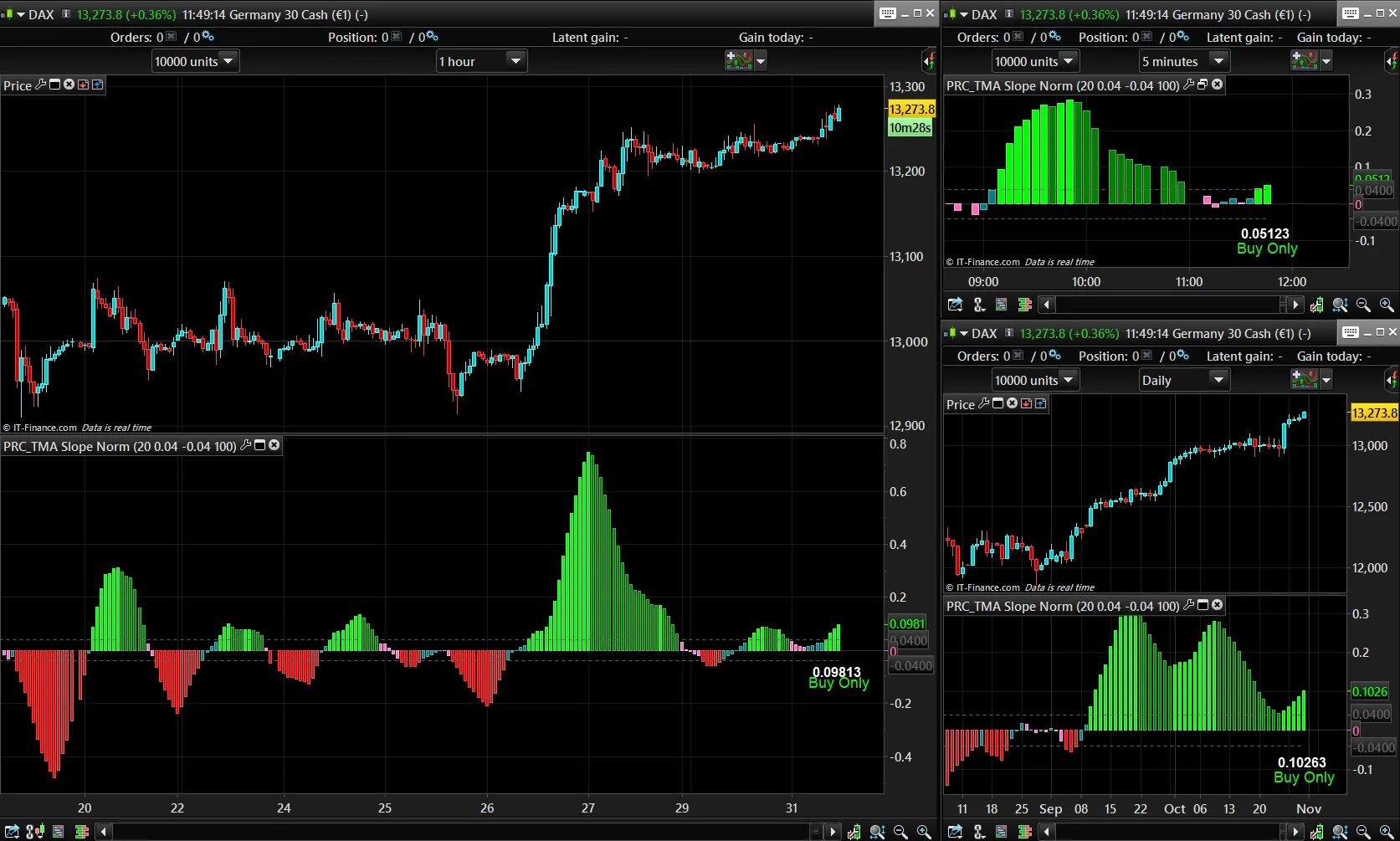Zoom out on the 5 minutes chart
Screen dimensions: 1400x841
(1363, 305)
